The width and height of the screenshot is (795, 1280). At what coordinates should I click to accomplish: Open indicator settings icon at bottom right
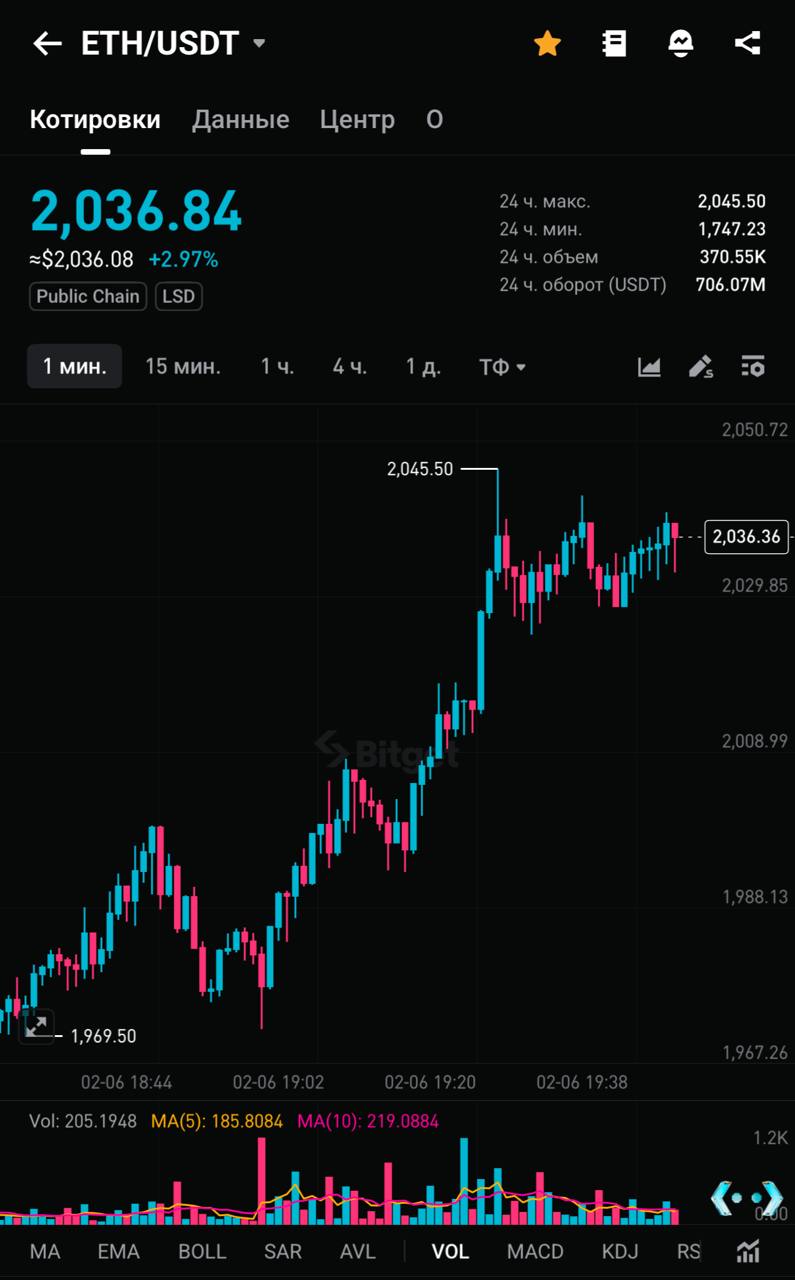click(x=748, y=1251)
